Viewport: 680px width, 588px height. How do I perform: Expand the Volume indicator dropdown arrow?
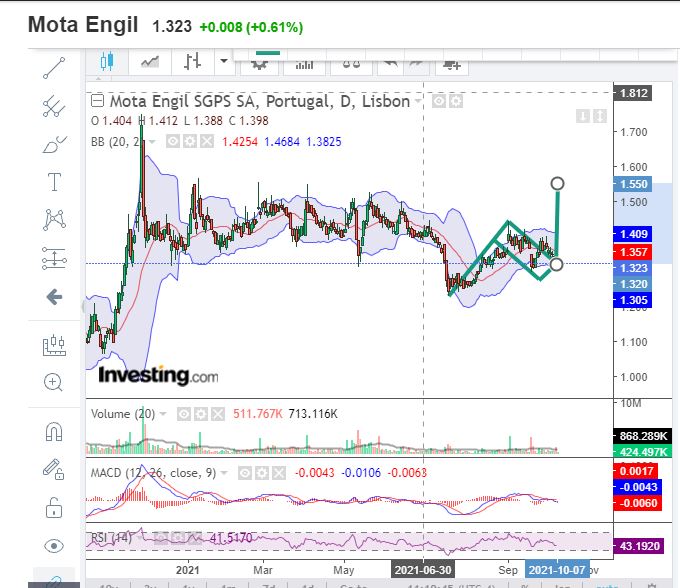[x=163, y=414]
